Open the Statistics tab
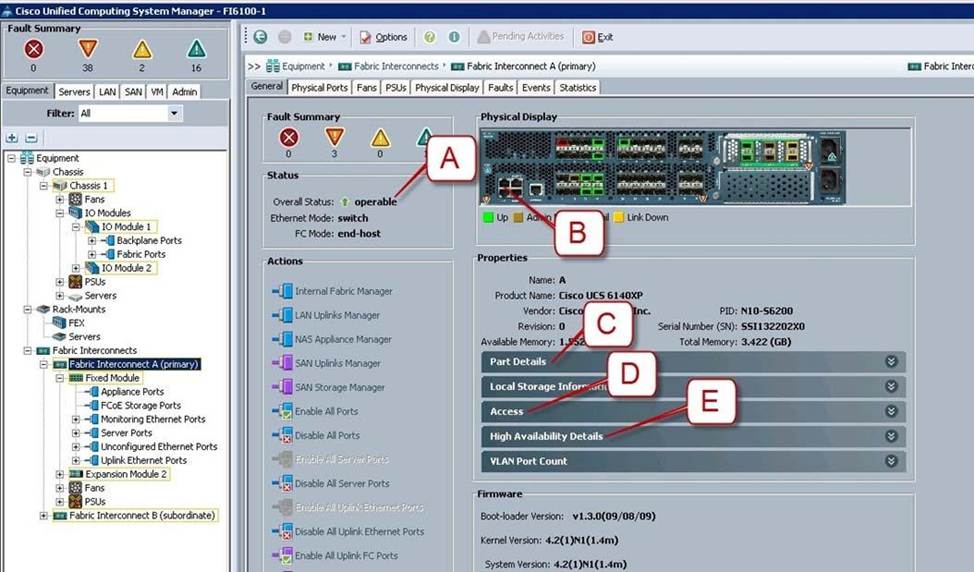This screenshot has height=572, width=974. coord(577,88)
